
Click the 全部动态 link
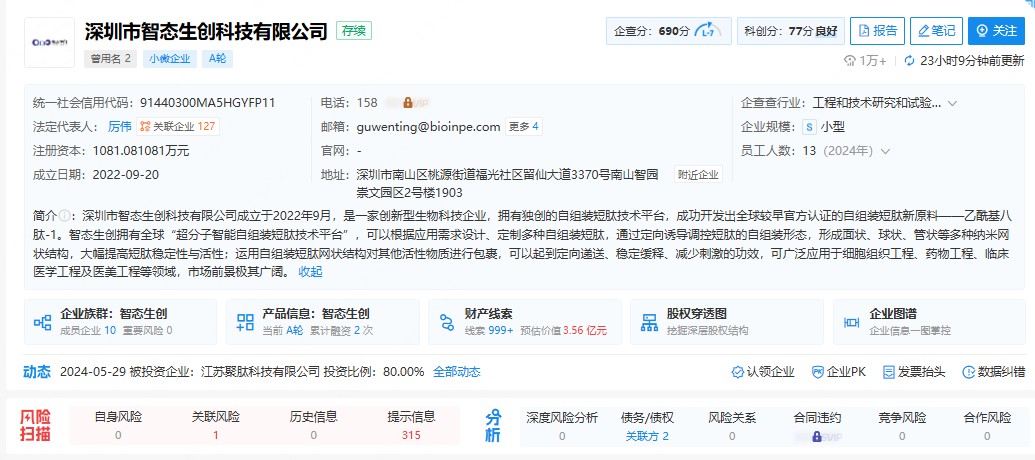456,372
